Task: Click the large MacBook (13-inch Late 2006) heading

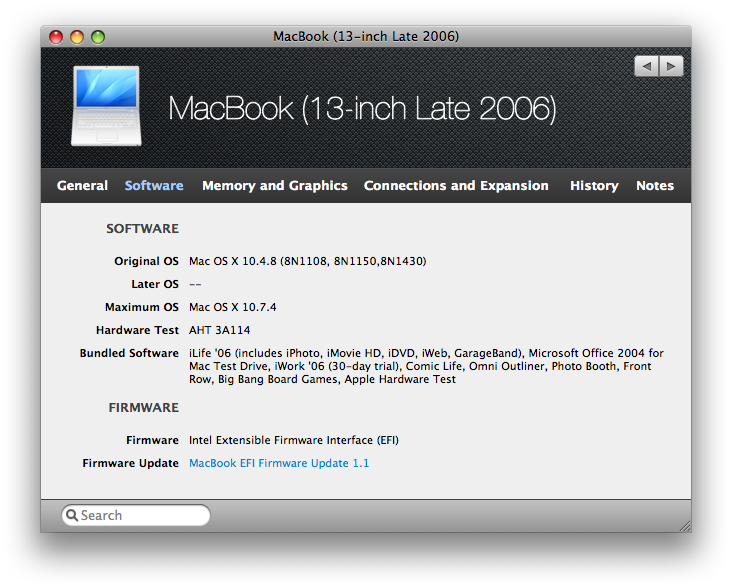Action: click(362, 109)
